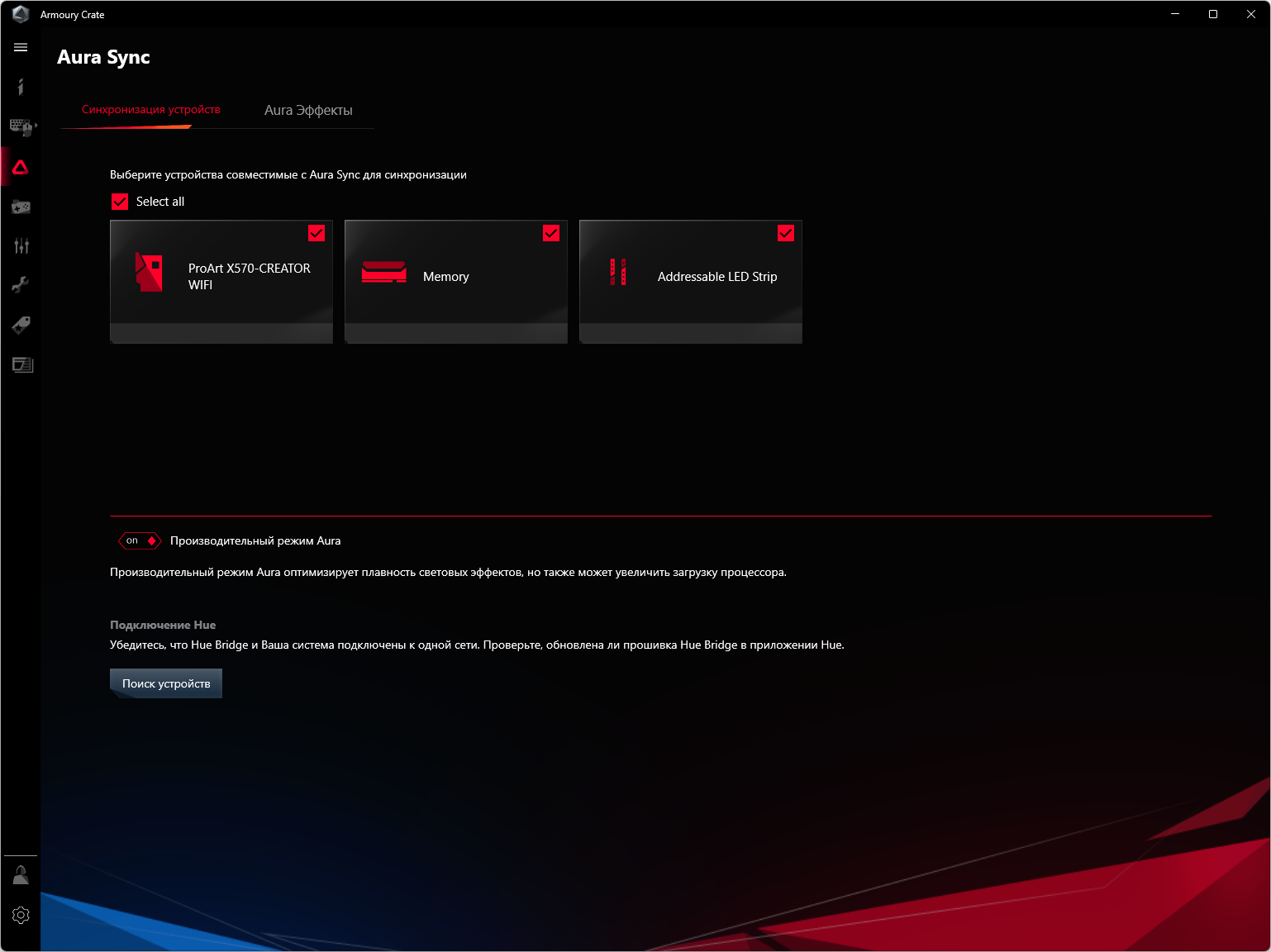Open the user account profile icon
1271x952 pixels.
point(21,875)
